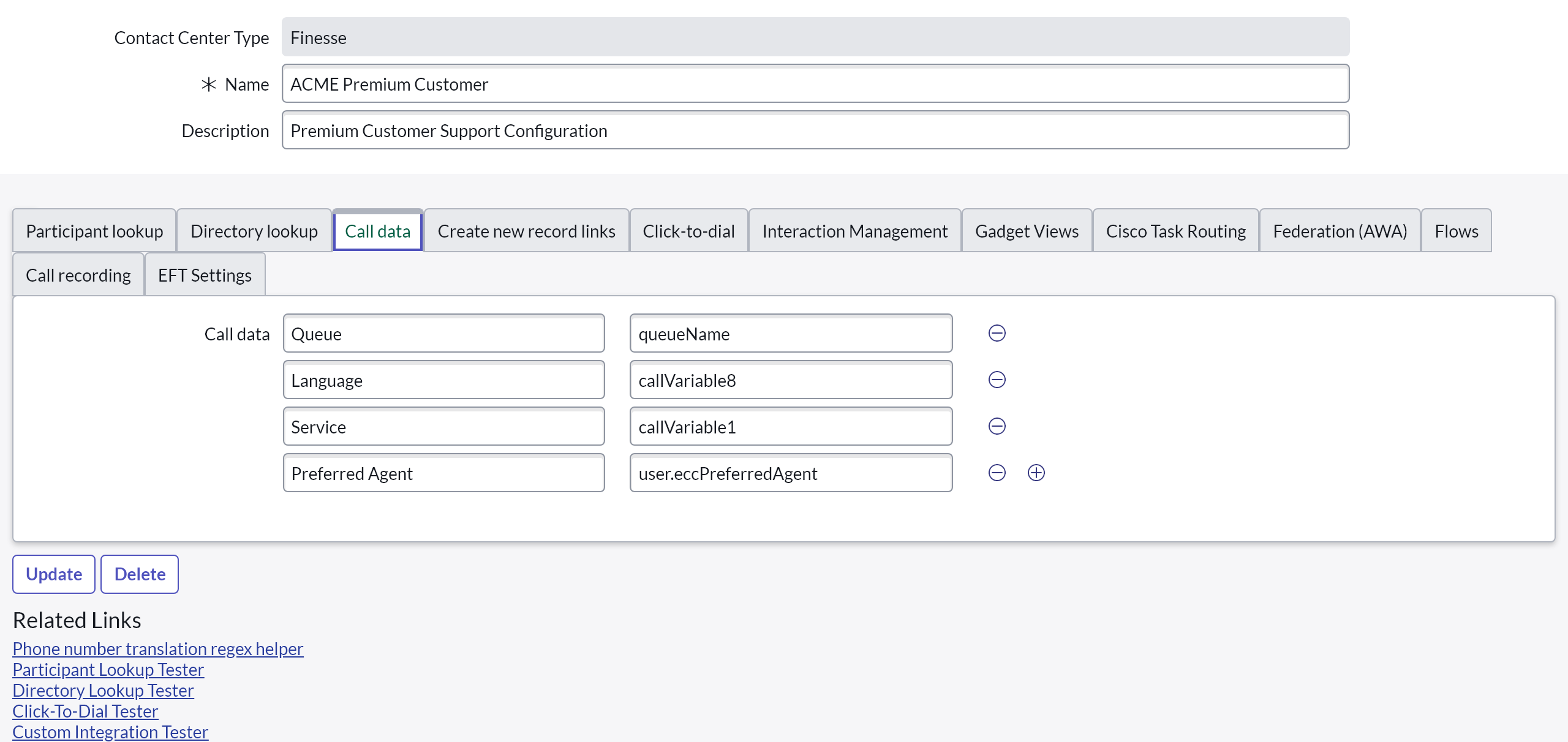Click the Preferred Agent label field
The height and width of the screenshot is (742, 1568).
[x=443, y=473]
